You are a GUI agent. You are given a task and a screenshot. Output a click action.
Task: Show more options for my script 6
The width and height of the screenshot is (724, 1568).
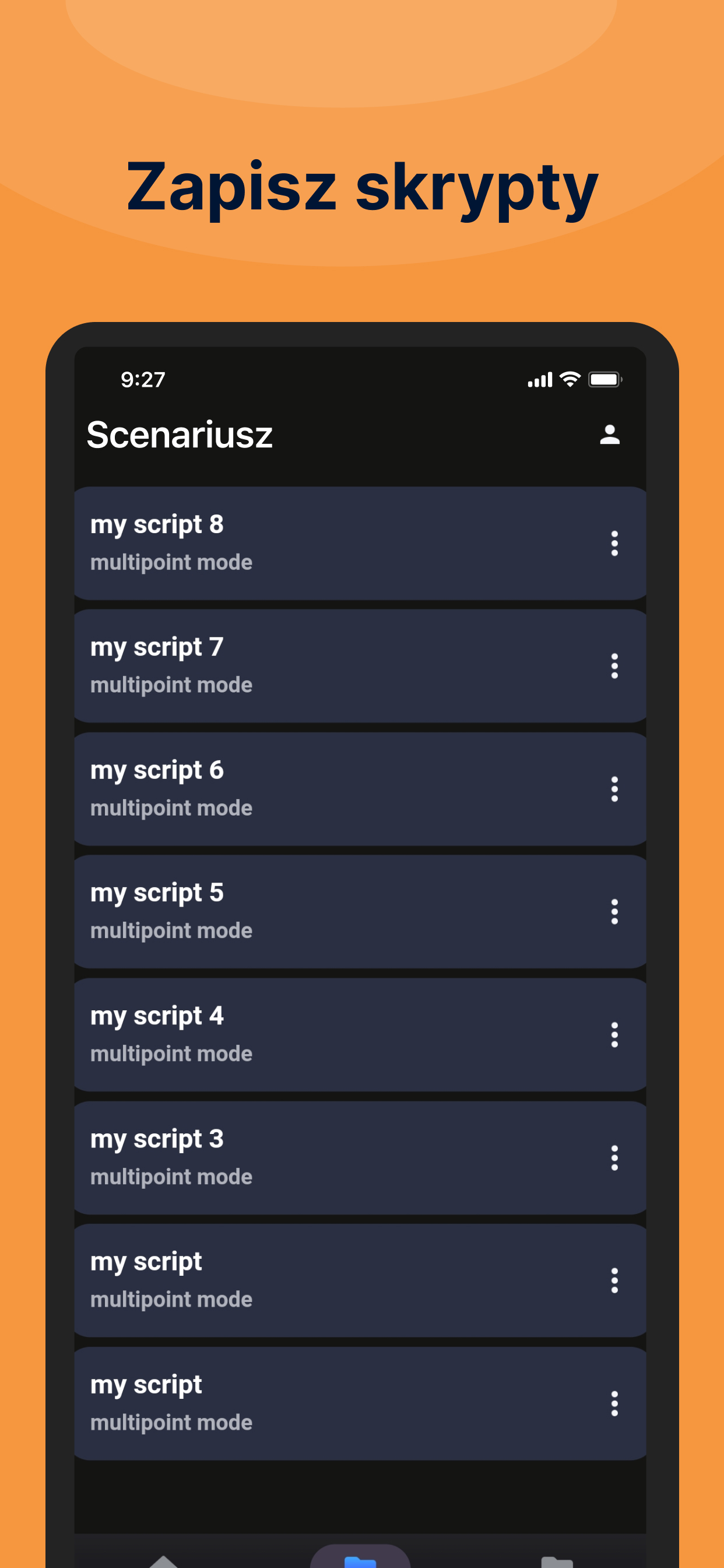(614, 789)
